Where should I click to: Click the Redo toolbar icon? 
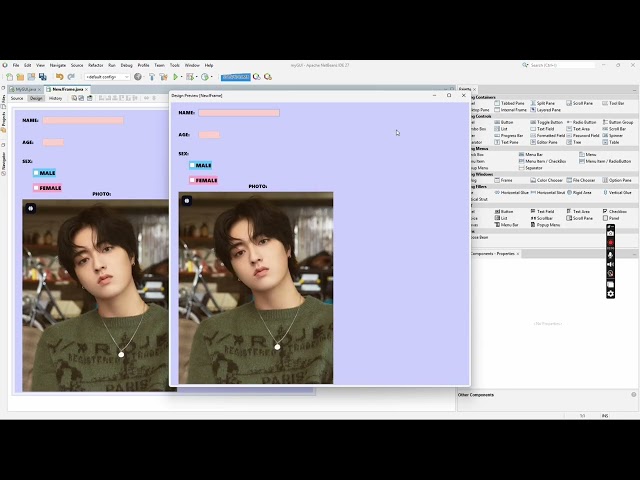[x=71, y=77]
